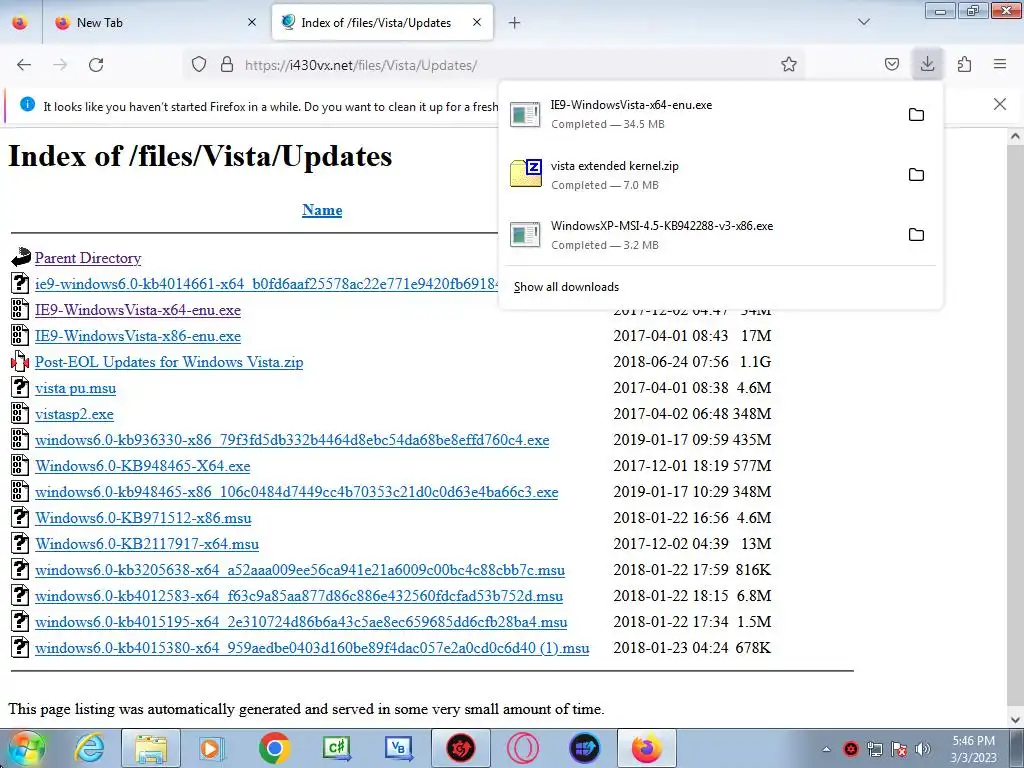Download windows6.0-kb3205638-x64 msu file
This screenshot has width=1024, height=768.
tap(300, 570)
